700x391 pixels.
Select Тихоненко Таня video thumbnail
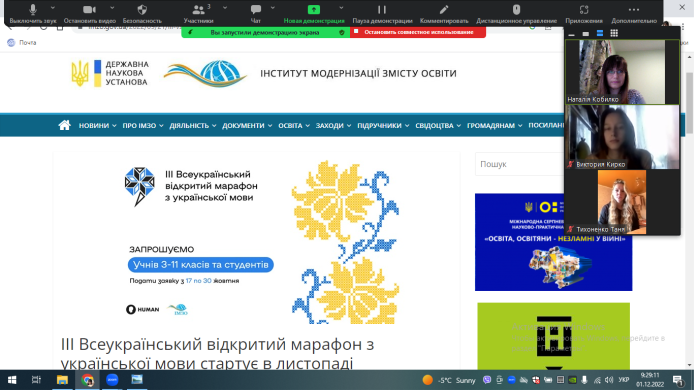(622, 202)
